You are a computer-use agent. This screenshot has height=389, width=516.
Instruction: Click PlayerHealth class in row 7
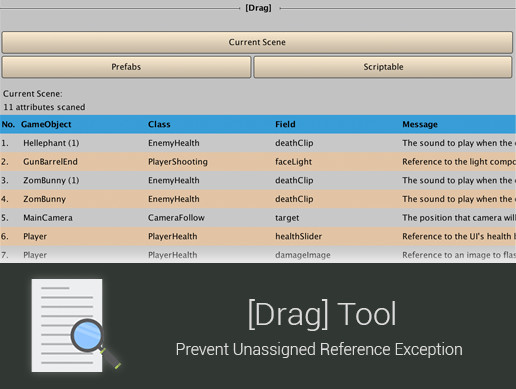(172, 255)
